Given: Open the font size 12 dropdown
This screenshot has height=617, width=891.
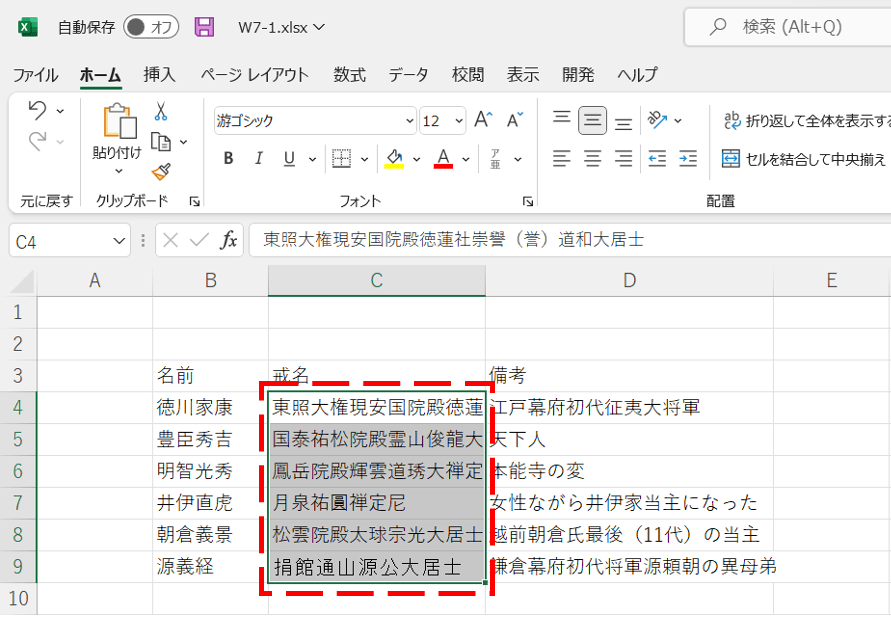Looking at the screenshot, I should (459, 120).
